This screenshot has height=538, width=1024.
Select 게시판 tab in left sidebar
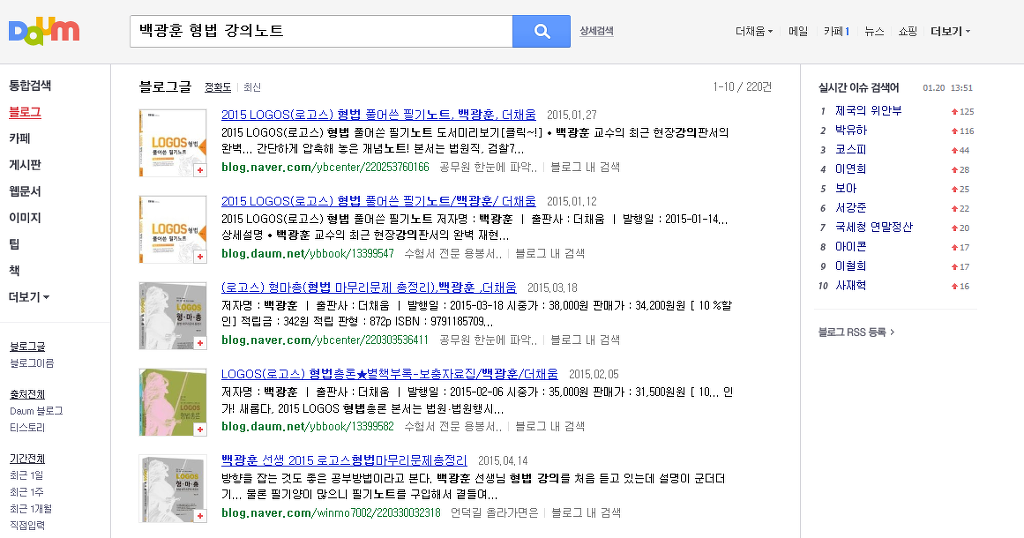(25, 165)
